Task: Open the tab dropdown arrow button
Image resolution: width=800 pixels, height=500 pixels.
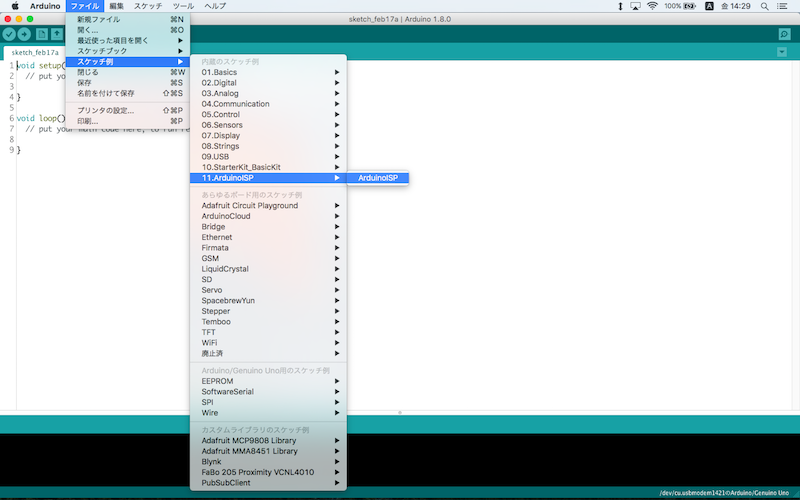Action: point(782,52)
